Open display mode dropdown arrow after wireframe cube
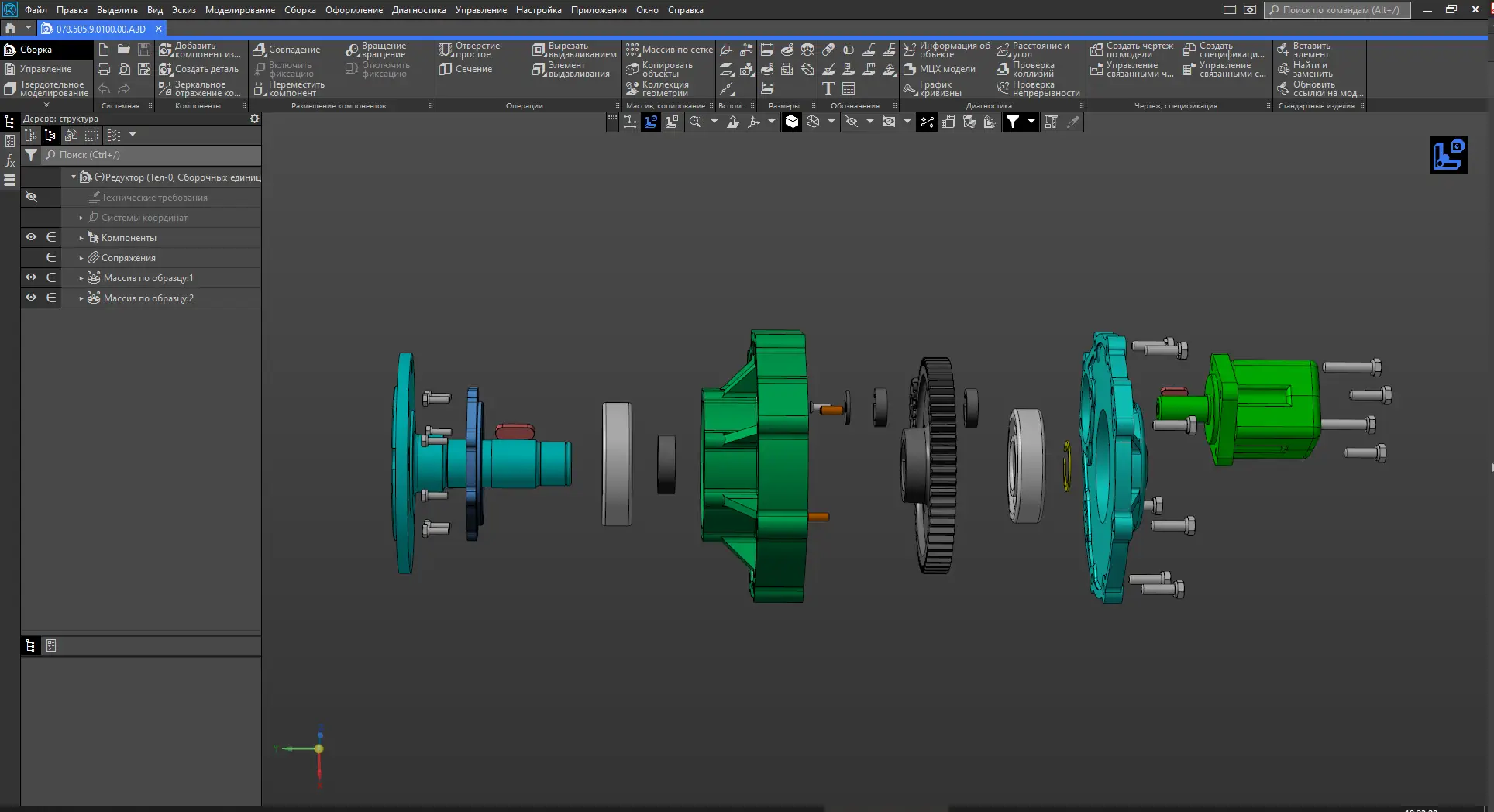Viewport: 1494px width, 812px height. pos(831,122)
